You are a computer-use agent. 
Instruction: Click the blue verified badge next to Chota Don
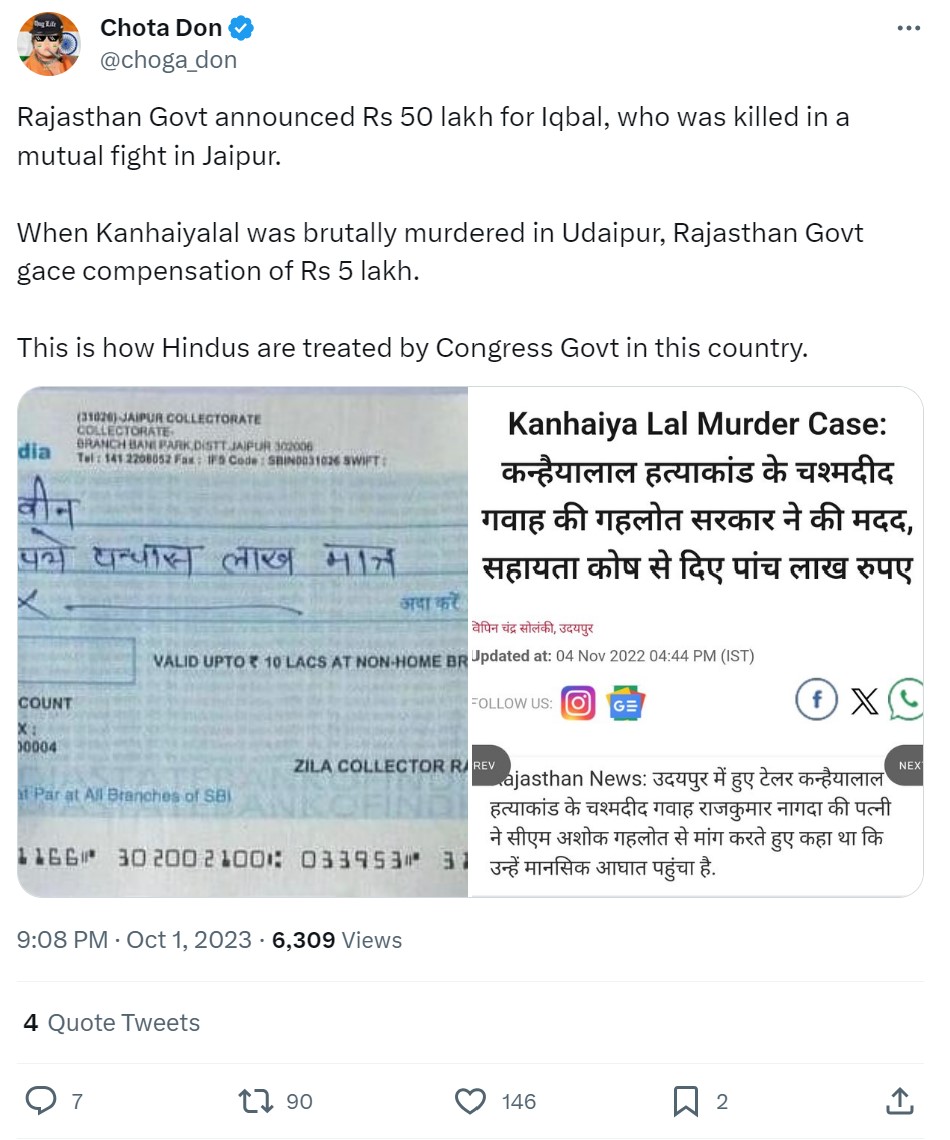(x=241, y=28)
